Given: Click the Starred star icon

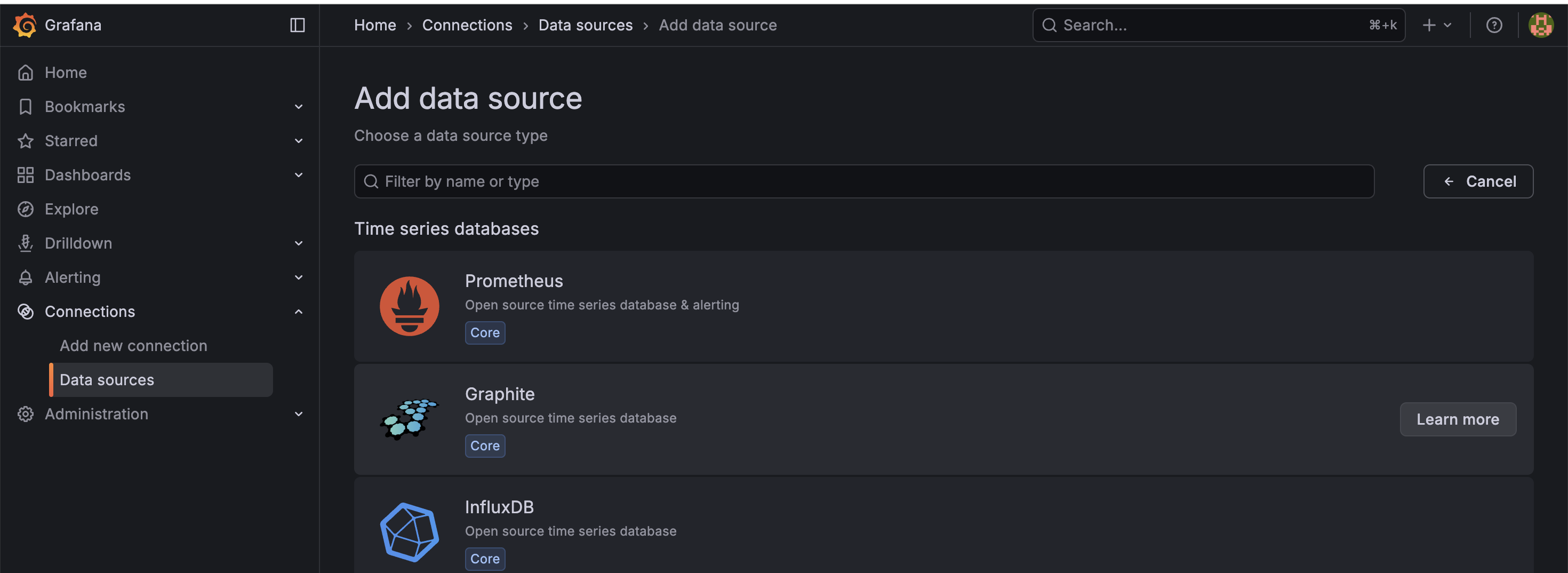Looking at the screenshot, I should (25, 141).
